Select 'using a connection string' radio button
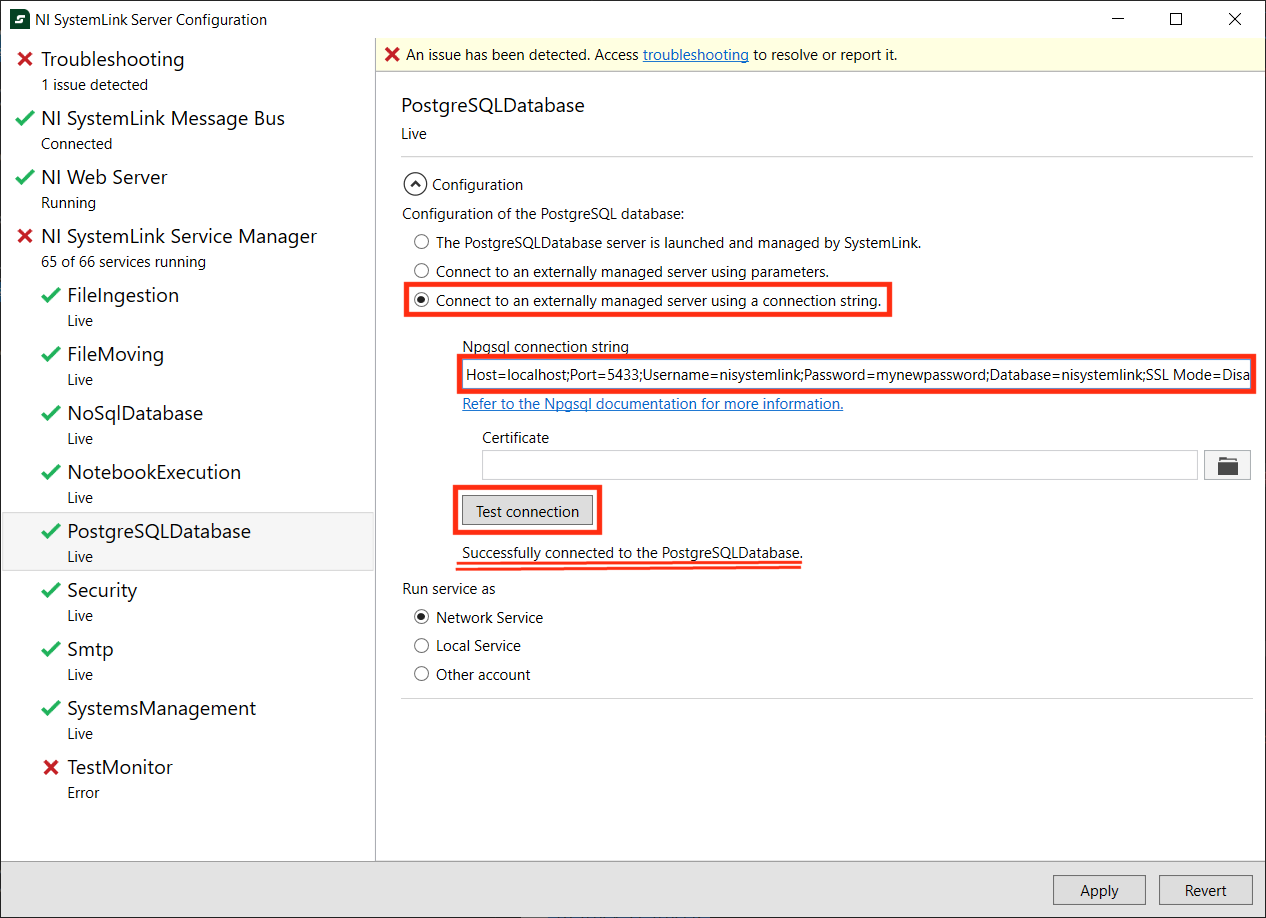Screen dimensions: 1266x918 click(x=421, y=300)
